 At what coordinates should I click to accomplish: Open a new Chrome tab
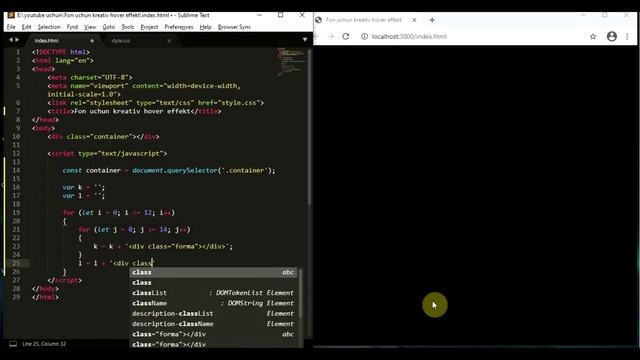click(x=432, y=20)
